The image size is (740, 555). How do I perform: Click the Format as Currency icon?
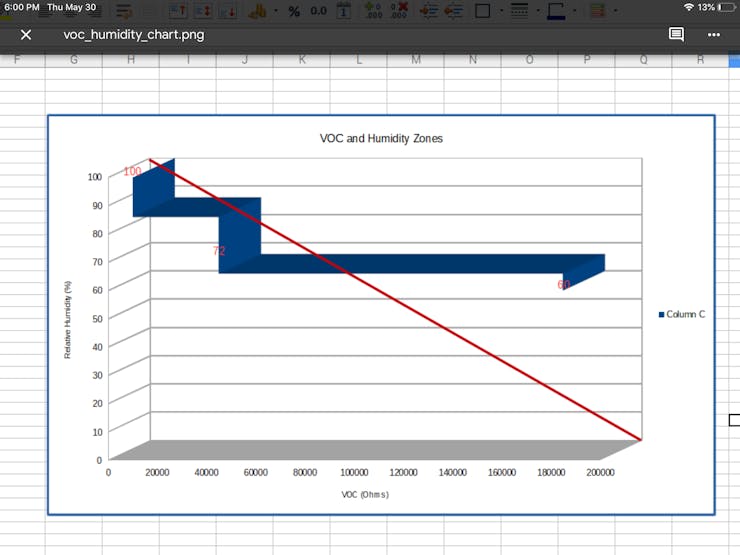(257, 11)
